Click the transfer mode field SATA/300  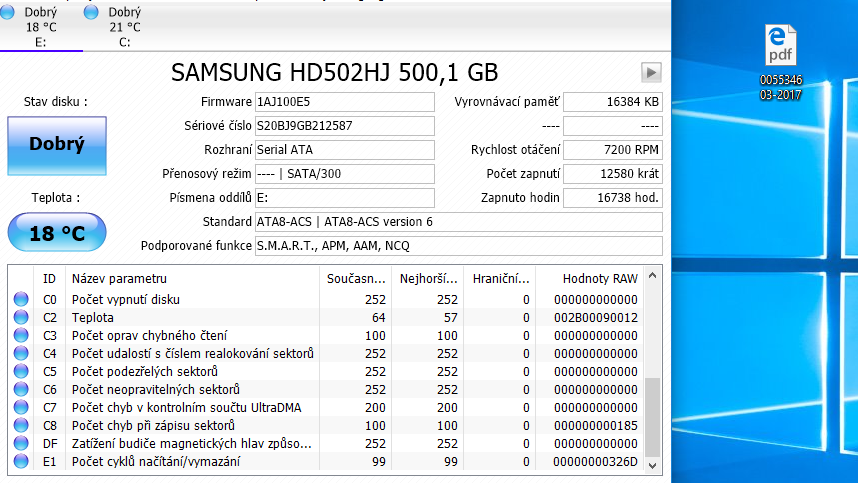tap(345, 174)
